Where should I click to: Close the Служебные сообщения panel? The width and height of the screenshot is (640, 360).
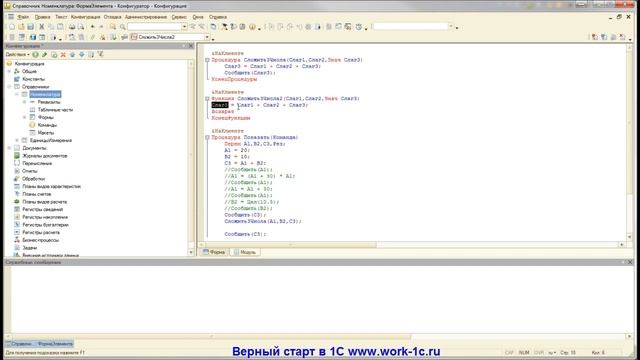pyautogui.click(x=630, y=262)
